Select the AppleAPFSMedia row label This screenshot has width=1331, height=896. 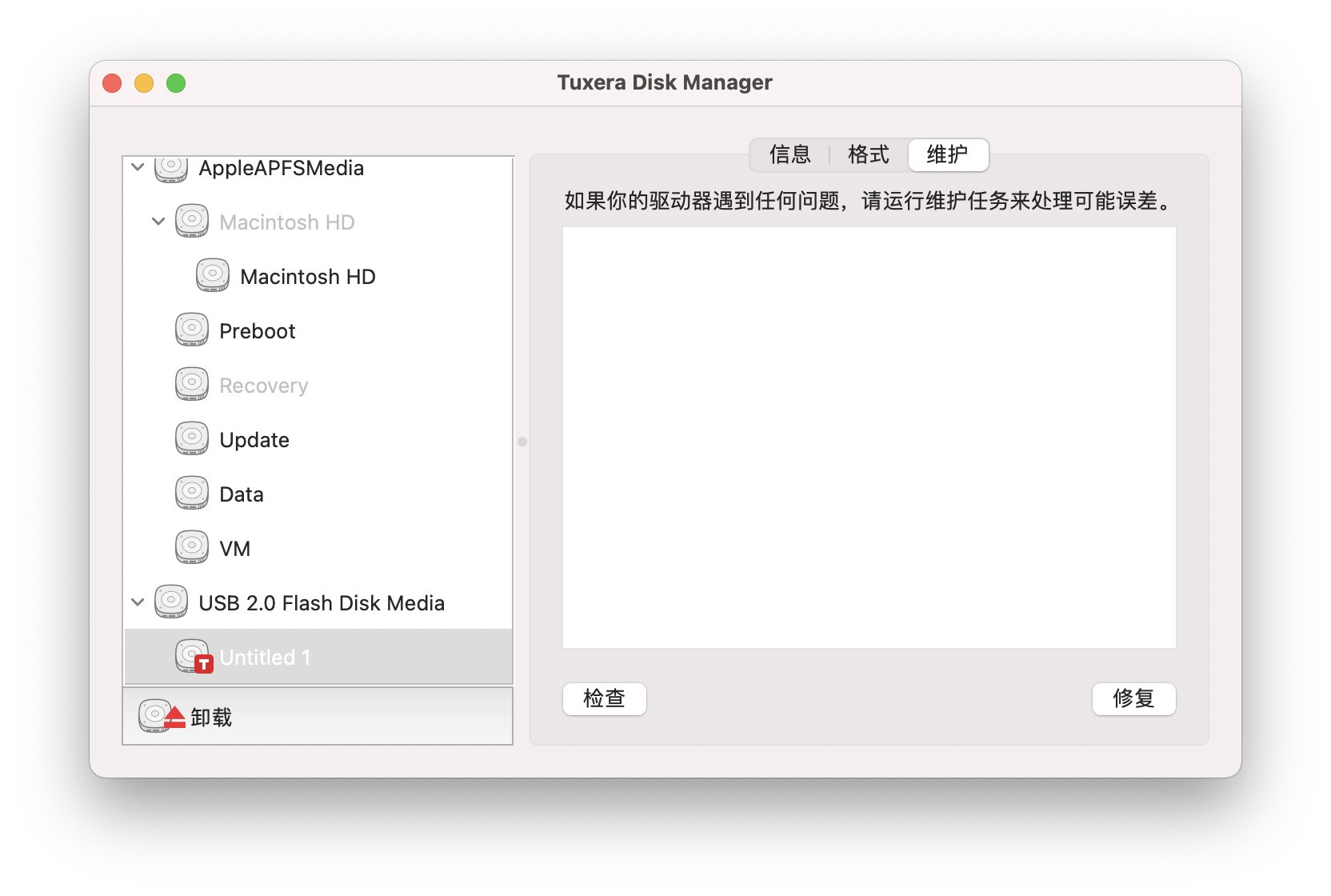tap(281, 168)
